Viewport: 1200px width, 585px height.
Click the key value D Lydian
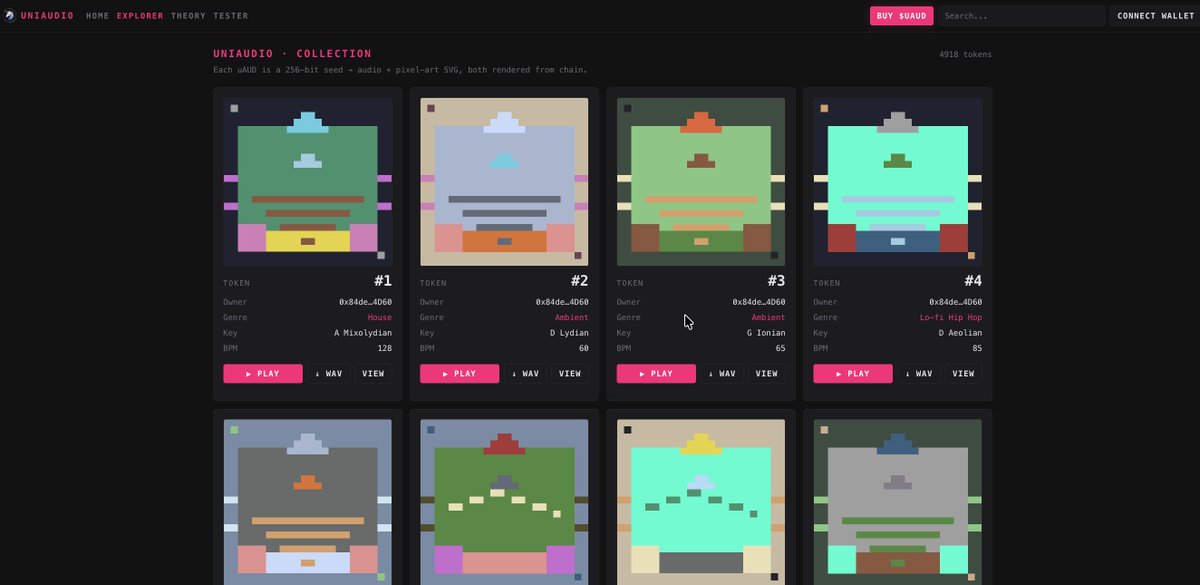(569, 333)
